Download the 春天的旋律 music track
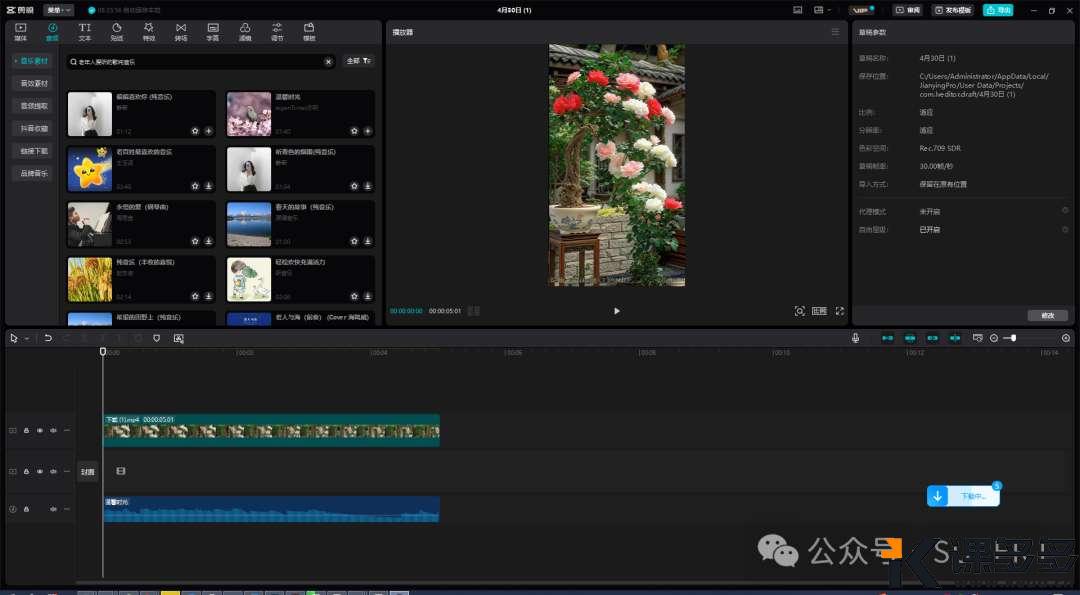 coord(368,241)
